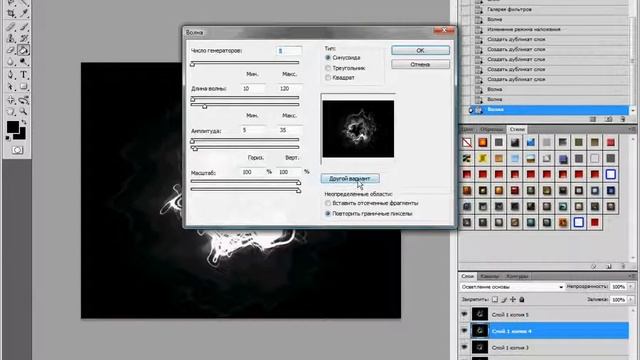Viewport: 640px width, 360px height.
Task: Confirm the Волна dialog with OK
Action: (420, 51)
